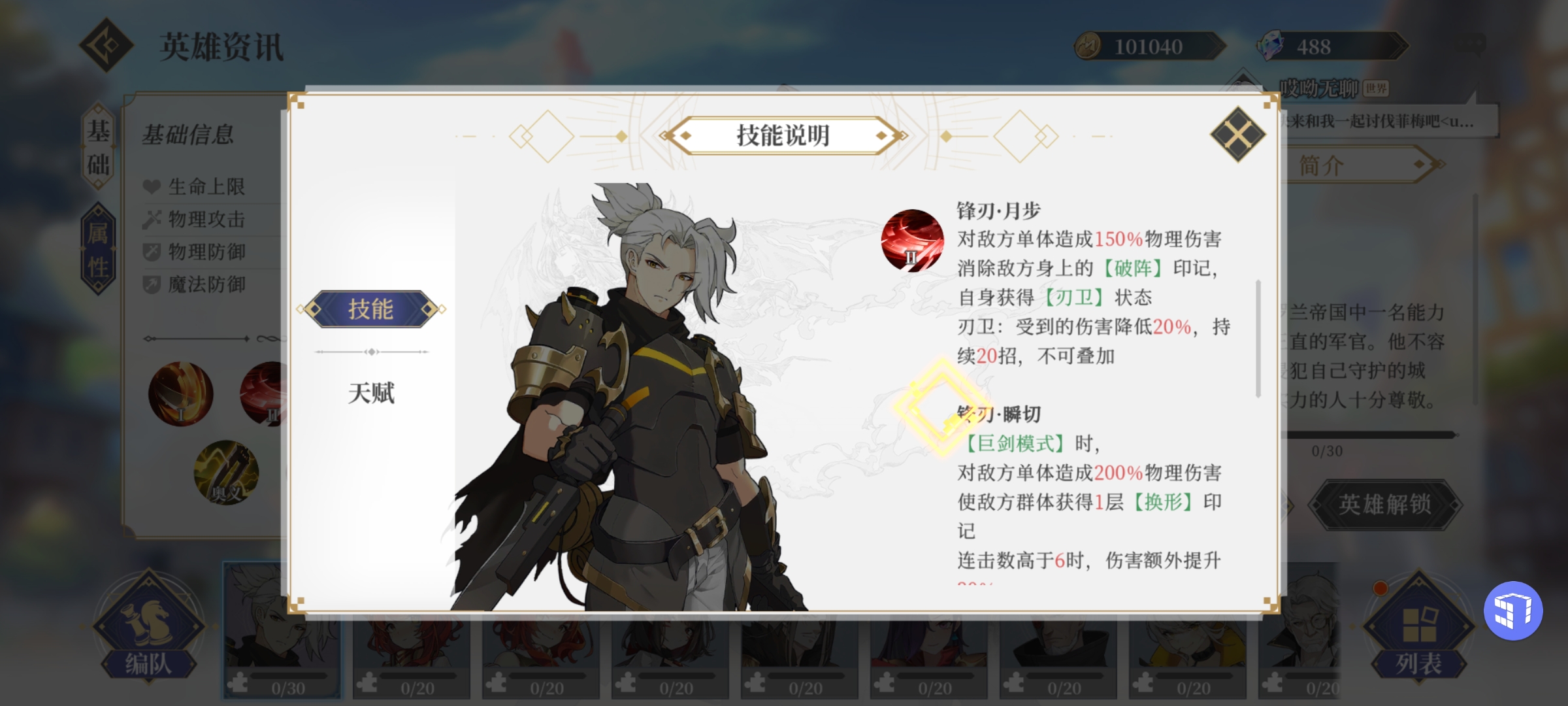Click the hero fragment progress bar 0/30
1568x706 pixels.
click(x=1369, y=435)
